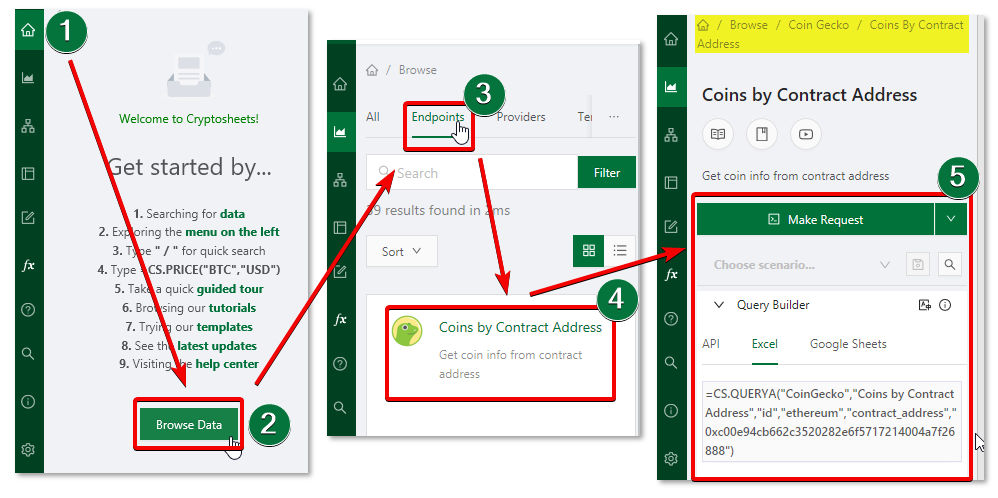Viewport: 998px width, 498px height.
Task: Click Browse in Coins by Contract Address breadcrumb
Action: coord(748,25)
